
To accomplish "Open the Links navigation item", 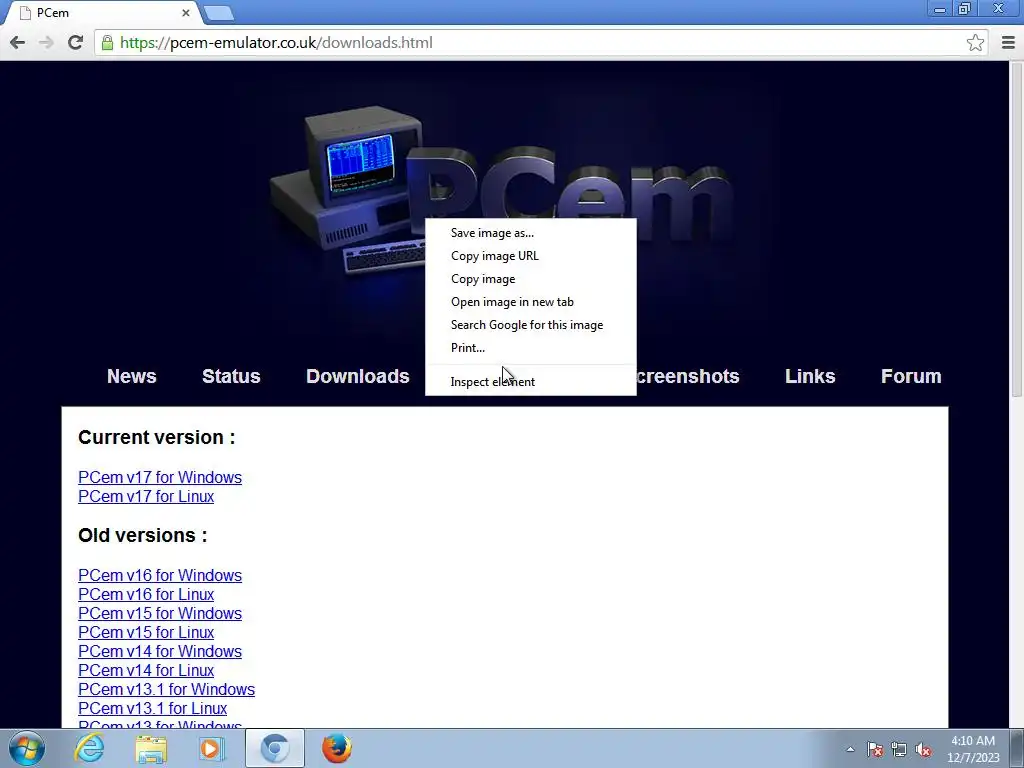I will [810, 376].
